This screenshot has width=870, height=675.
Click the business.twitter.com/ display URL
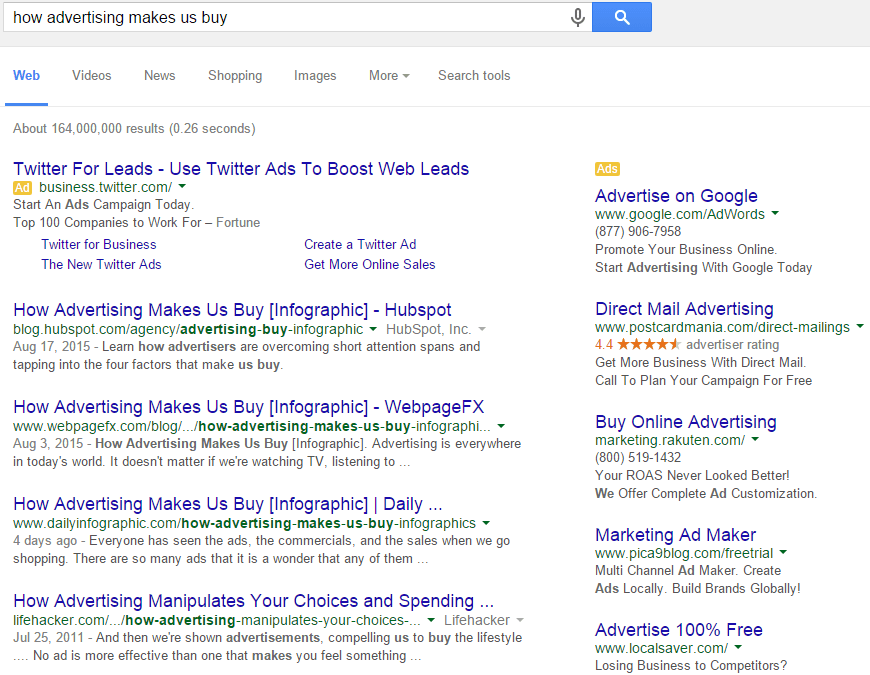(x=105, y=187)
